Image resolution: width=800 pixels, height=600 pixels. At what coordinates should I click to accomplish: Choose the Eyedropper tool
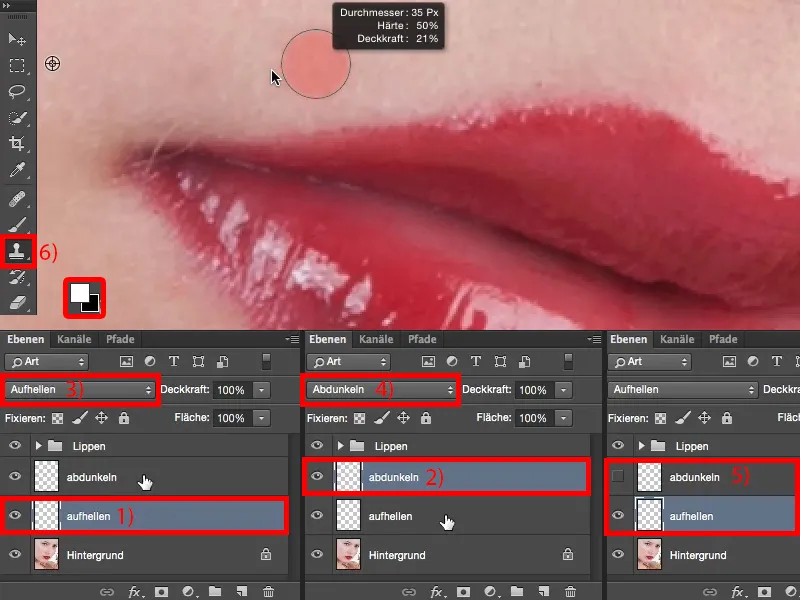click(17, 170)
